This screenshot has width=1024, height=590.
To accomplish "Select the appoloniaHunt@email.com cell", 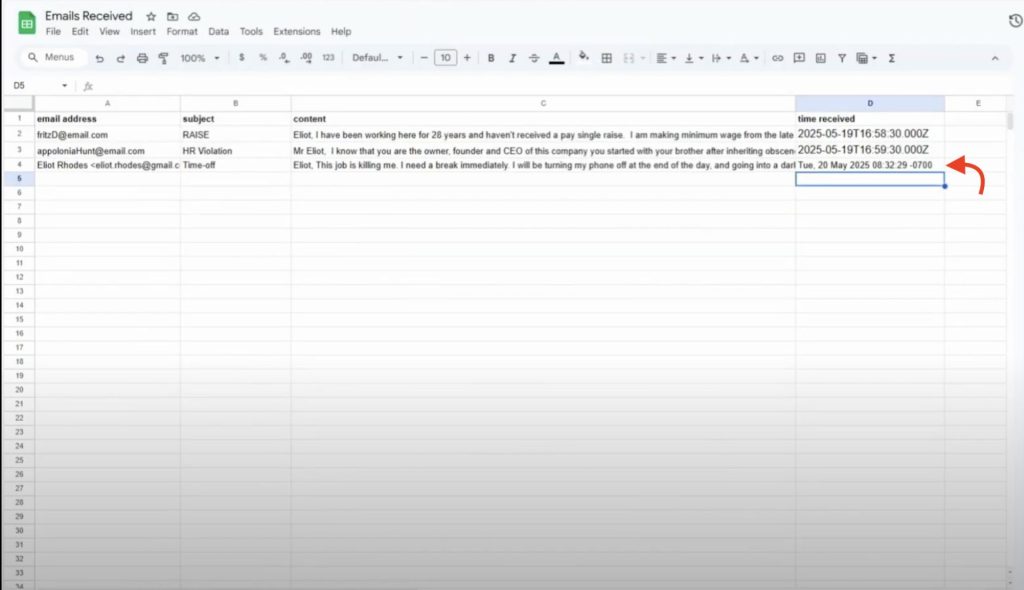I will [x=108, y=150].
